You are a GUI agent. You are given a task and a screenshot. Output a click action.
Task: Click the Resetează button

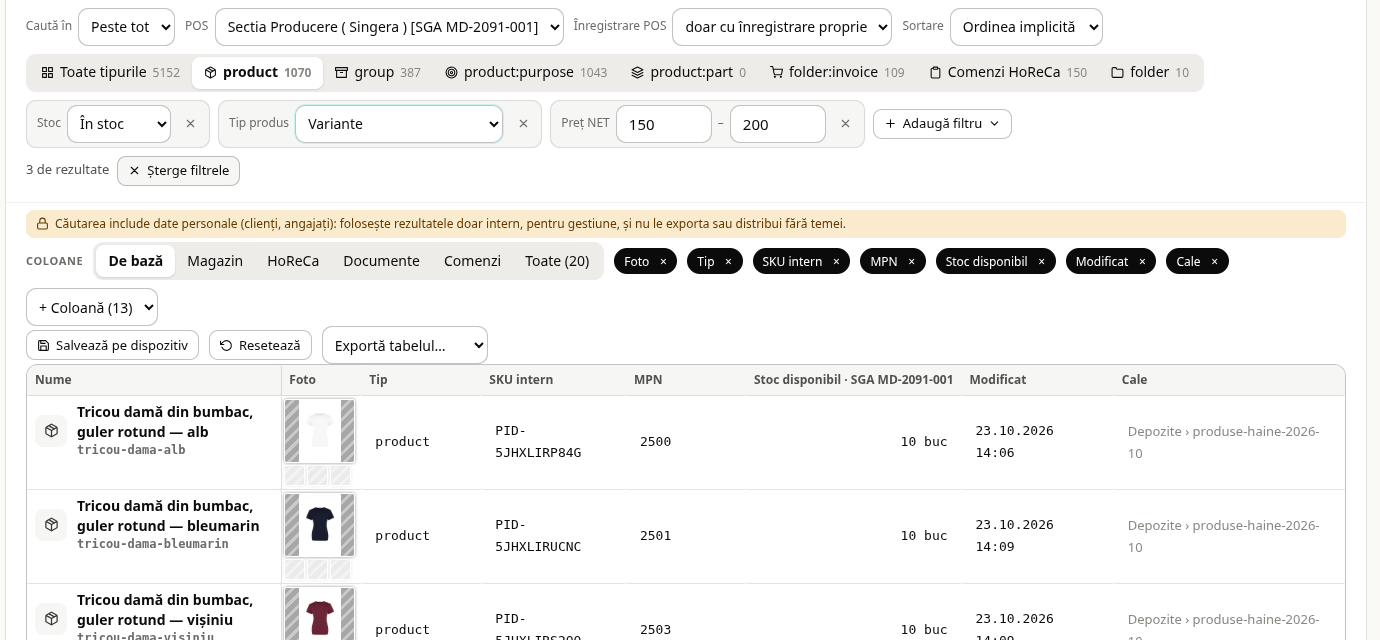point(260,345)
